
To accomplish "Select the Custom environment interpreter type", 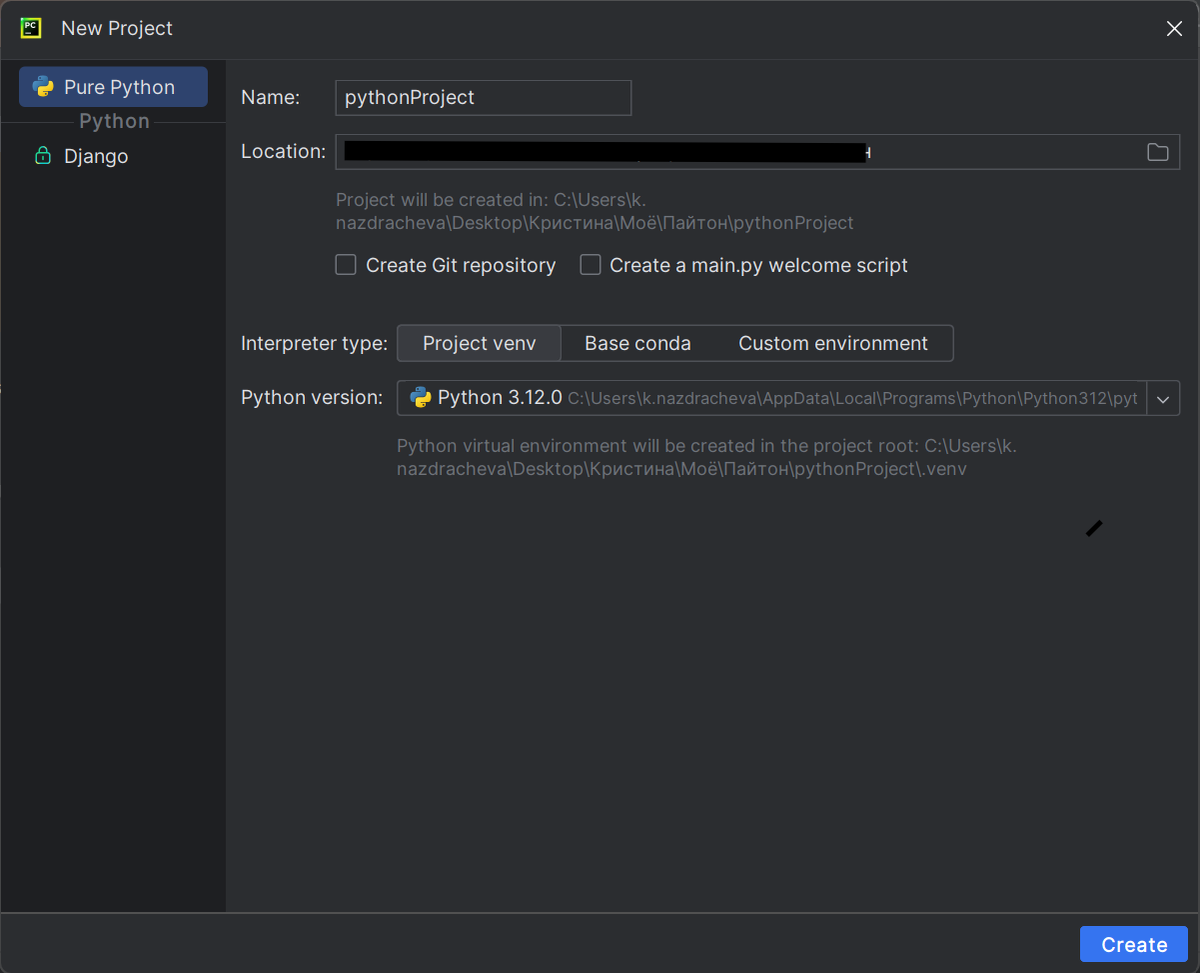I will (x=833, y=343).
